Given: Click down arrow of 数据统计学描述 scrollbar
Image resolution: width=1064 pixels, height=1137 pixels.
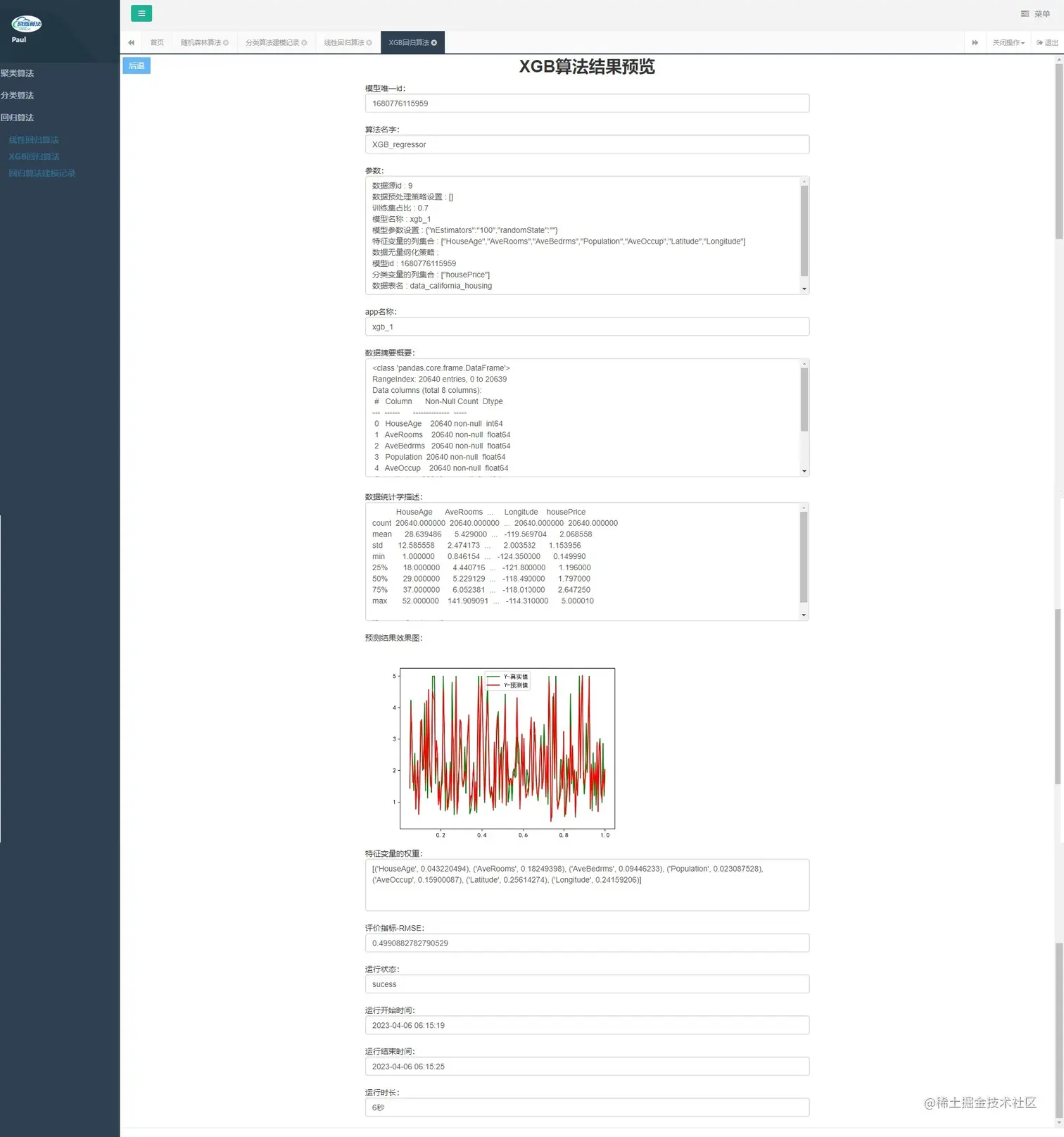Looking at the screenshot, I should click(x=804, y=615).
